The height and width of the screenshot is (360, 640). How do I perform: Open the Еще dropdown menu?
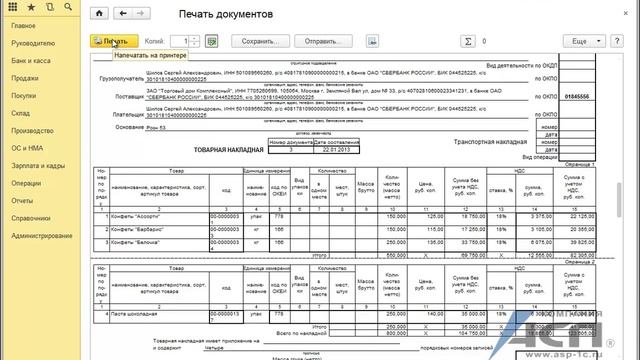tap(584, 41)
